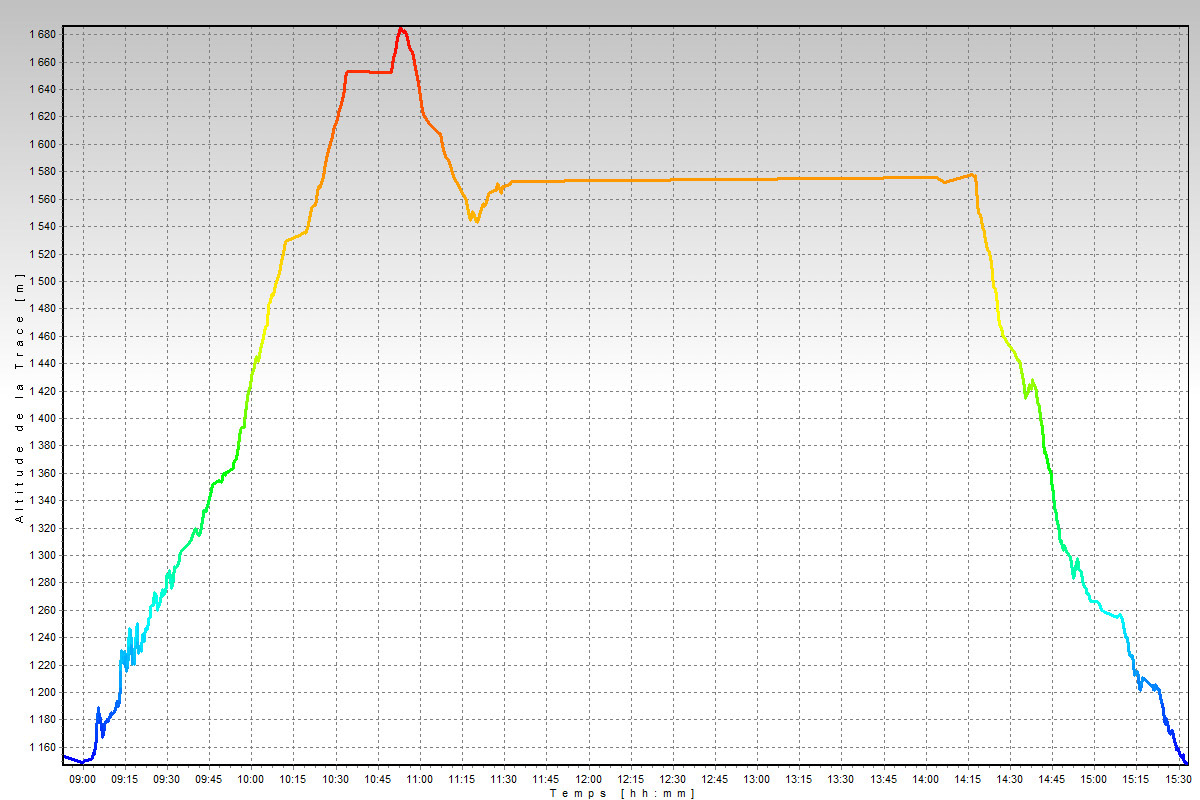Screen dimensions: 1200x800
Task: Click the flat red plateau before the peak
Action: [368, 71]
